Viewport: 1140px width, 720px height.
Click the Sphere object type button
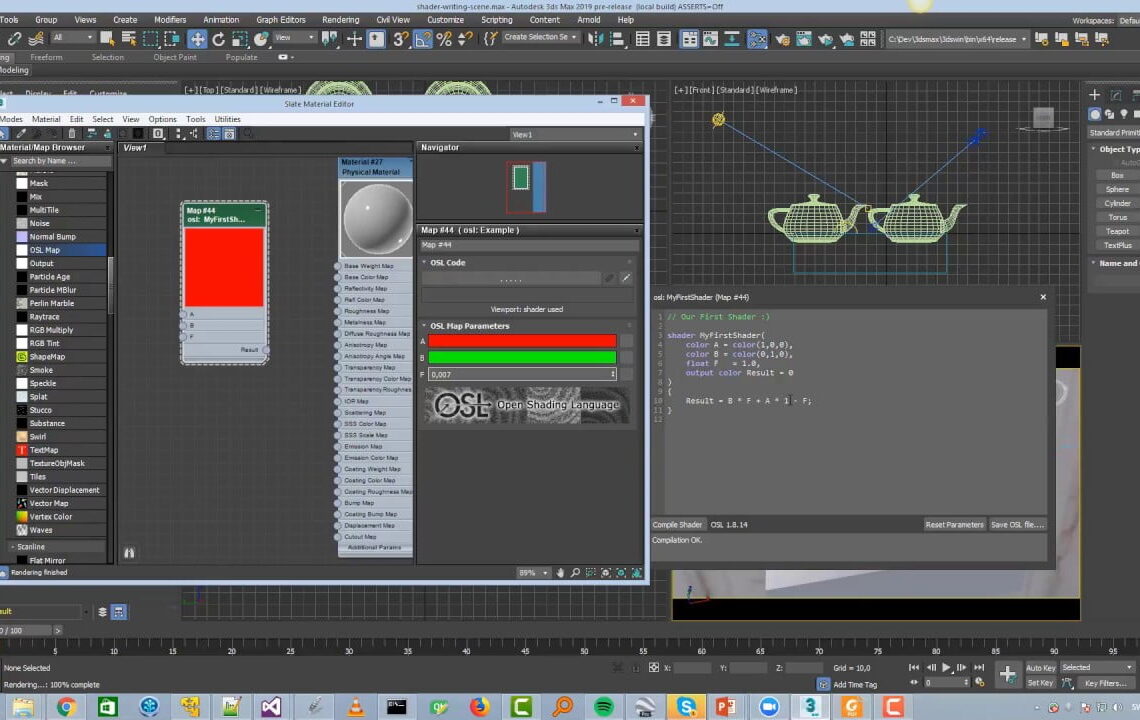click(x=1117, y=189)
